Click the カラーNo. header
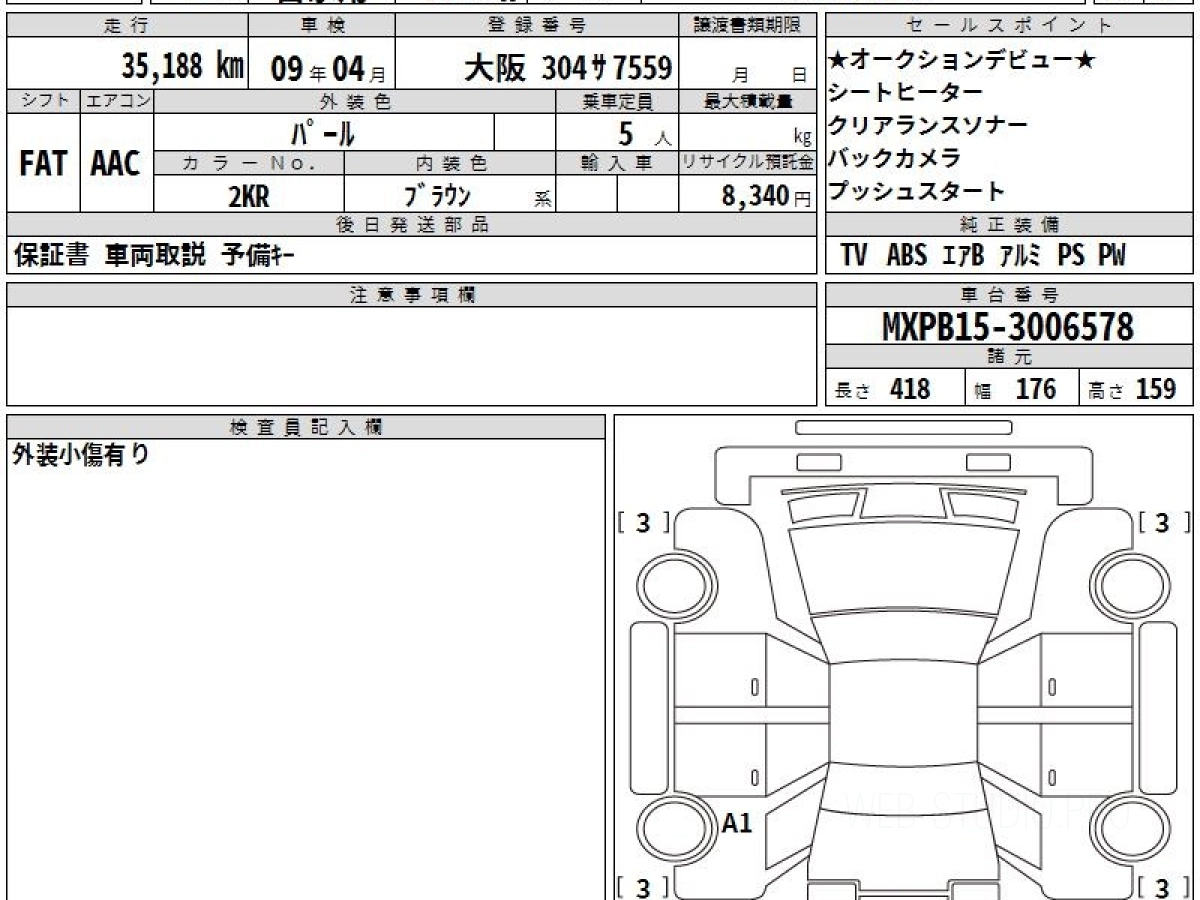The height and width of the screenshot is (900, 1200). point(249,164)
